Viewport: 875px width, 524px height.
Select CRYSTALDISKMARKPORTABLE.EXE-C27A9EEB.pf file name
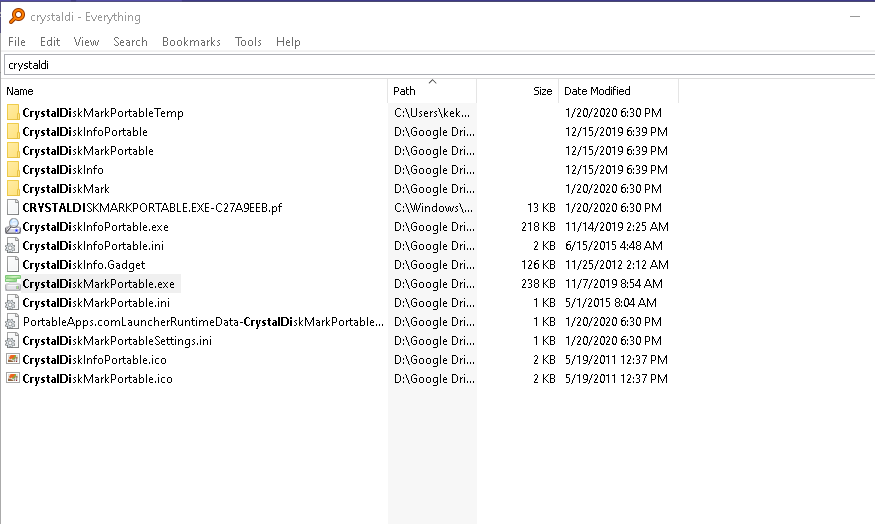point(152,208)
